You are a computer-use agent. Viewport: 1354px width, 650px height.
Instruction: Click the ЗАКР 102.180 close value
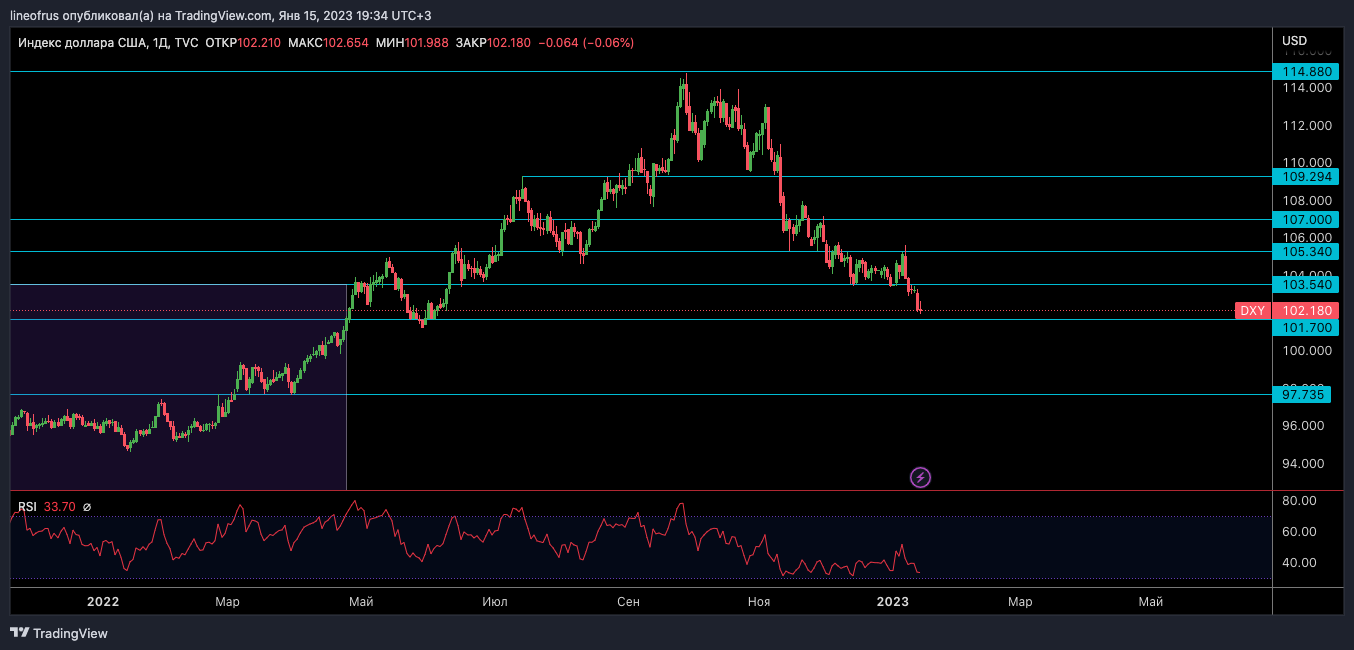(x=493, y=43)
